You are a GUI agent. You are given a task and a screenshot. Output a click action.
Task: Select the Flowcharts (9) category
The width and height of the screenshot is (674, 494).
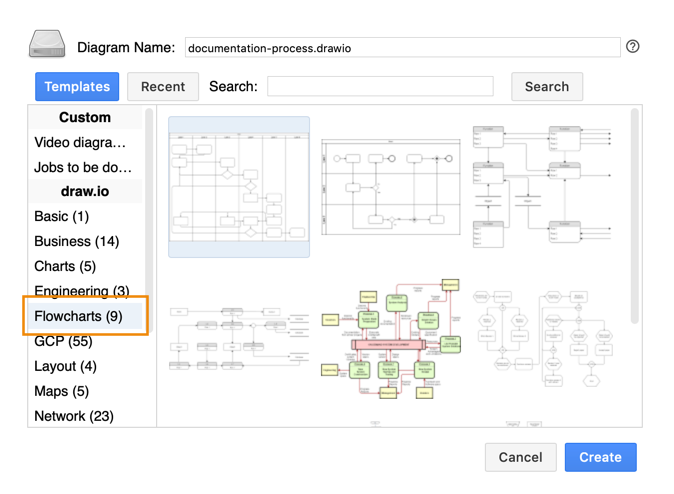85,316
